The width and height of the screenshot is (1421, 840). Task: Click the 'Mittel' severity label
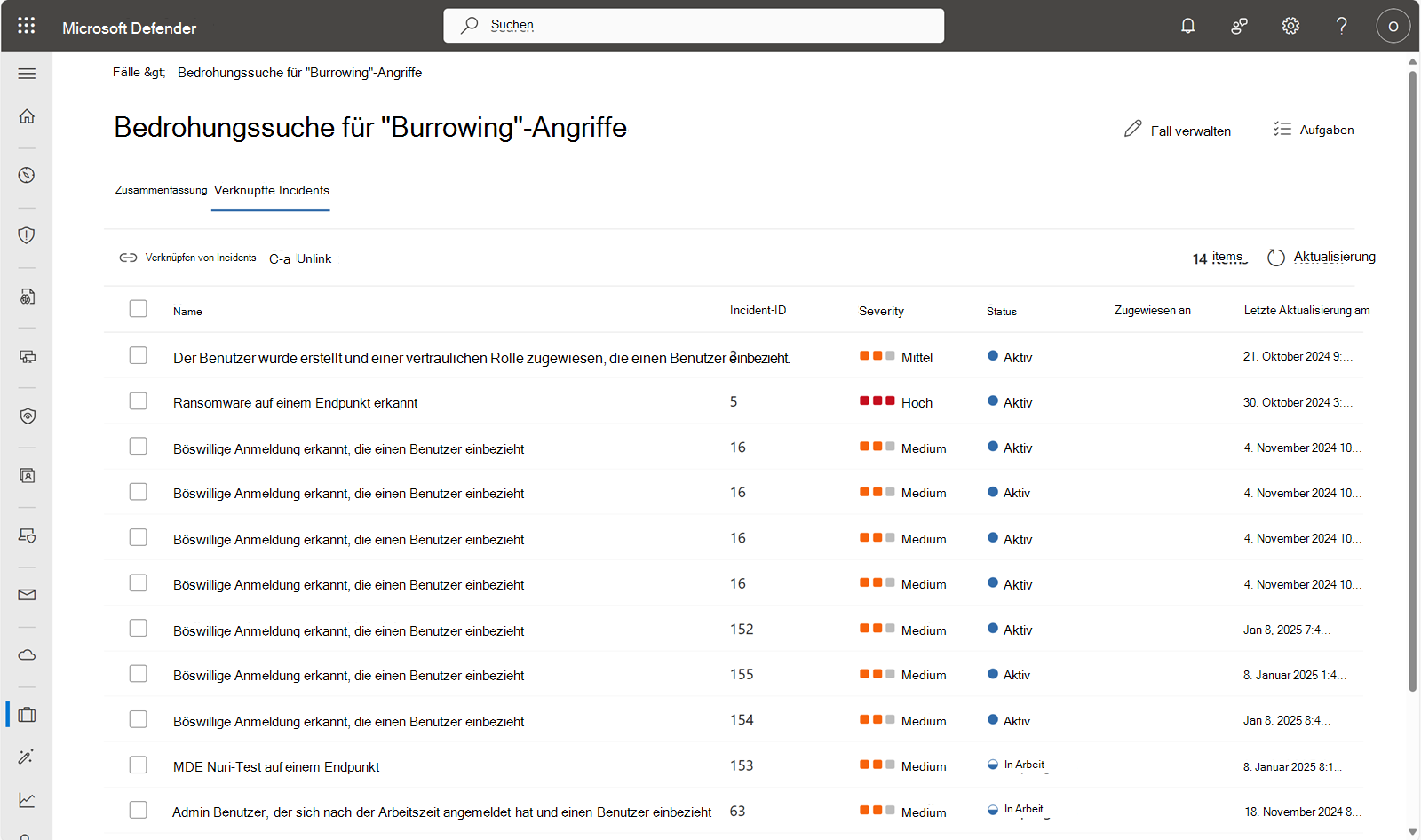click(917, 358)
